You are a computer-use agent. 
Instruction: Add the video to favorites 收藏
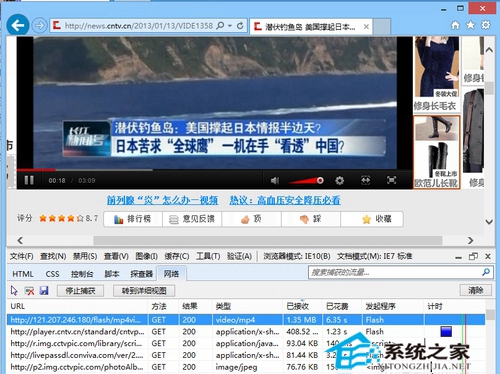coord(372,219)
